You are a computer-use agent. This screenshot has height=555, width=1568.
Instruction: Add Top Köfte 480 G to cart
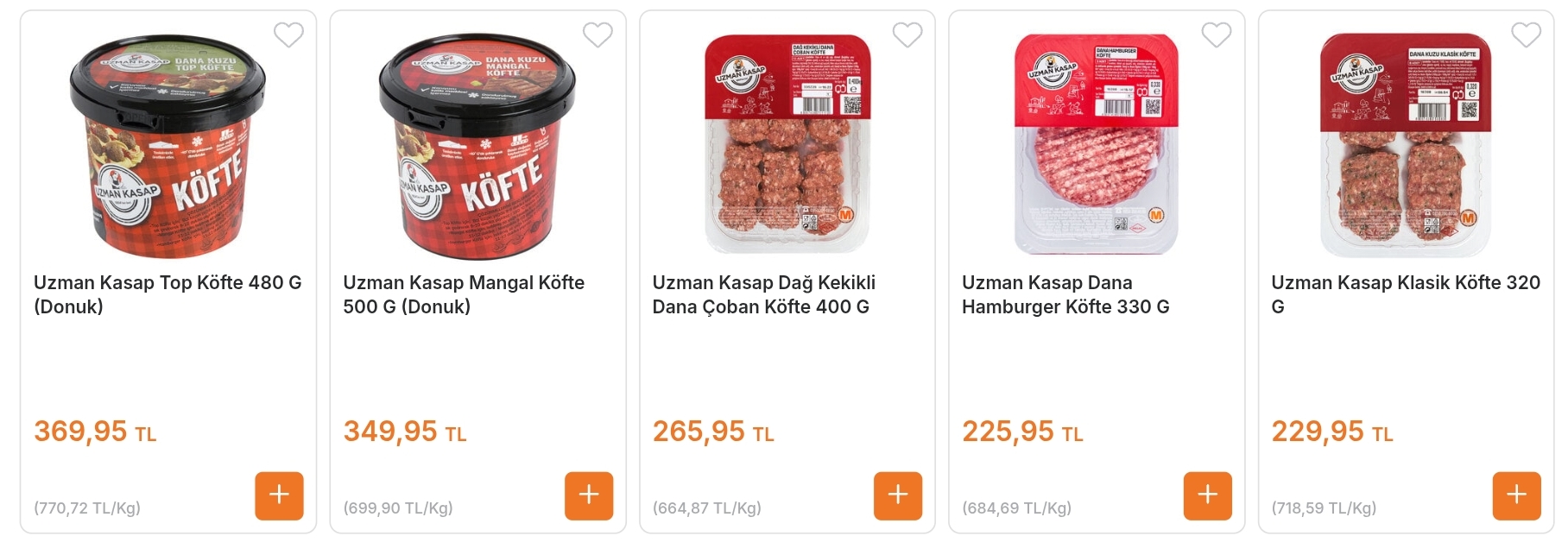point(279,495)
